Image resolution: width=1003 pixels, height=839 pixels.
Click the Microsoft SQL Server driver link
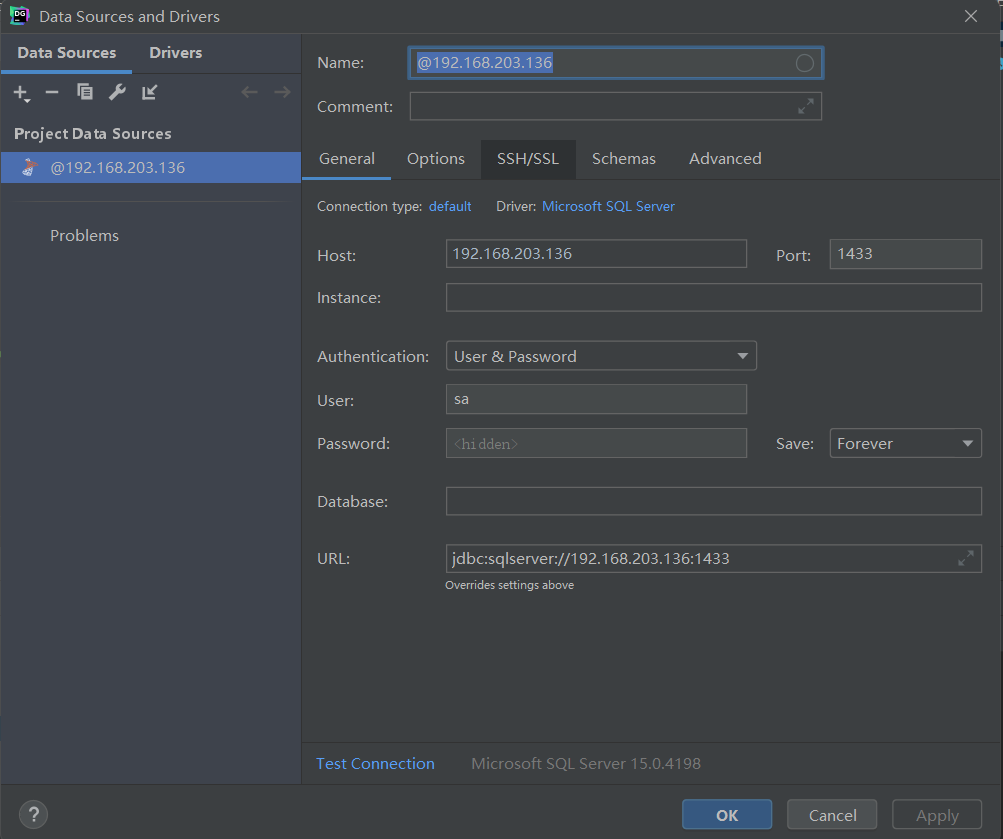(608, 207)
